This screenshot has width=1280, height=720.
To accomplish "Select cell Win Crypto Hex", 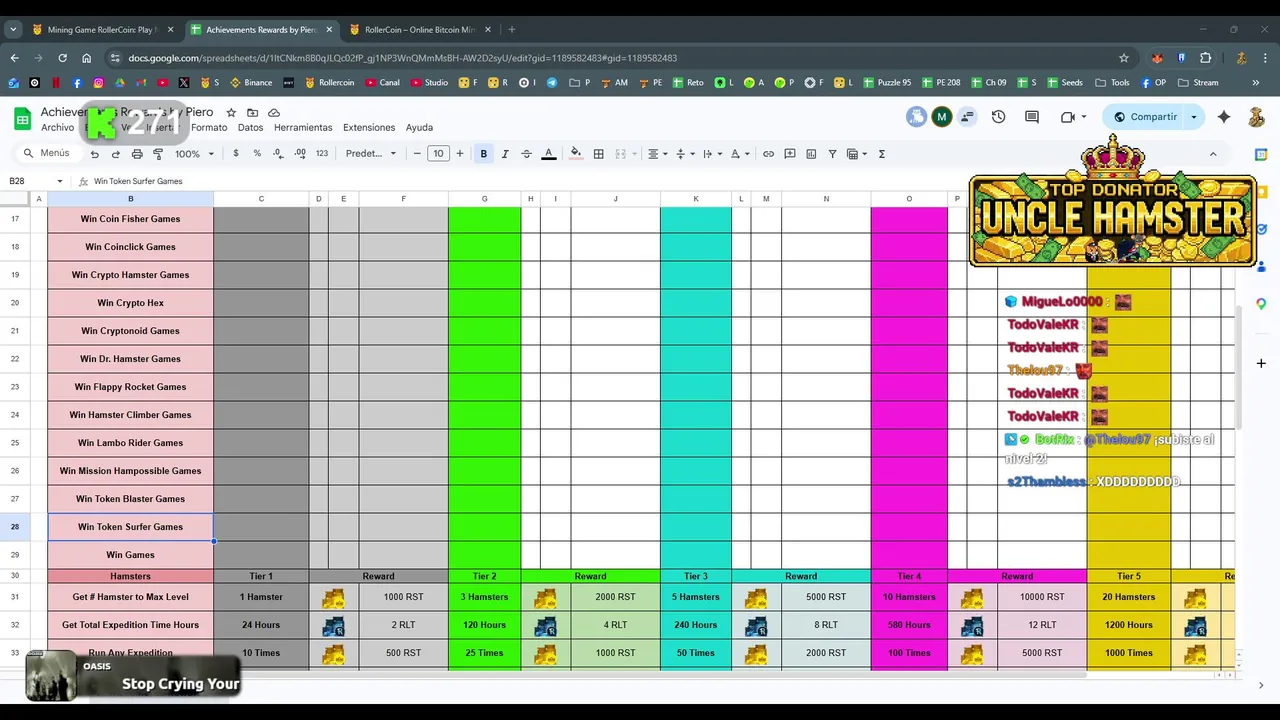I will (130, 303).
